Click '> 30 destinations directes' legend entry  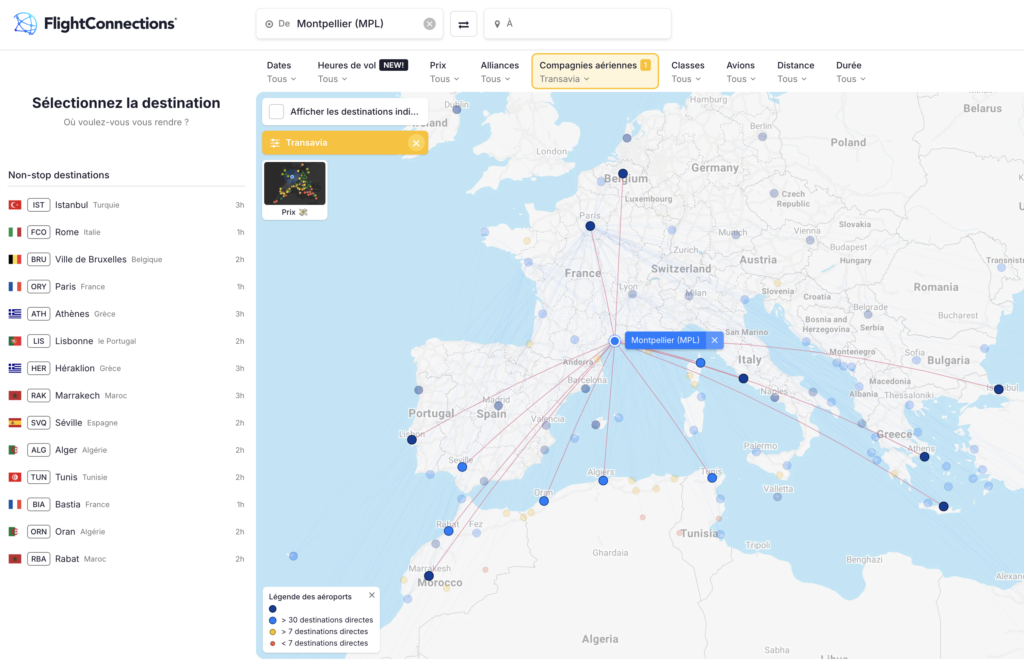321,620
